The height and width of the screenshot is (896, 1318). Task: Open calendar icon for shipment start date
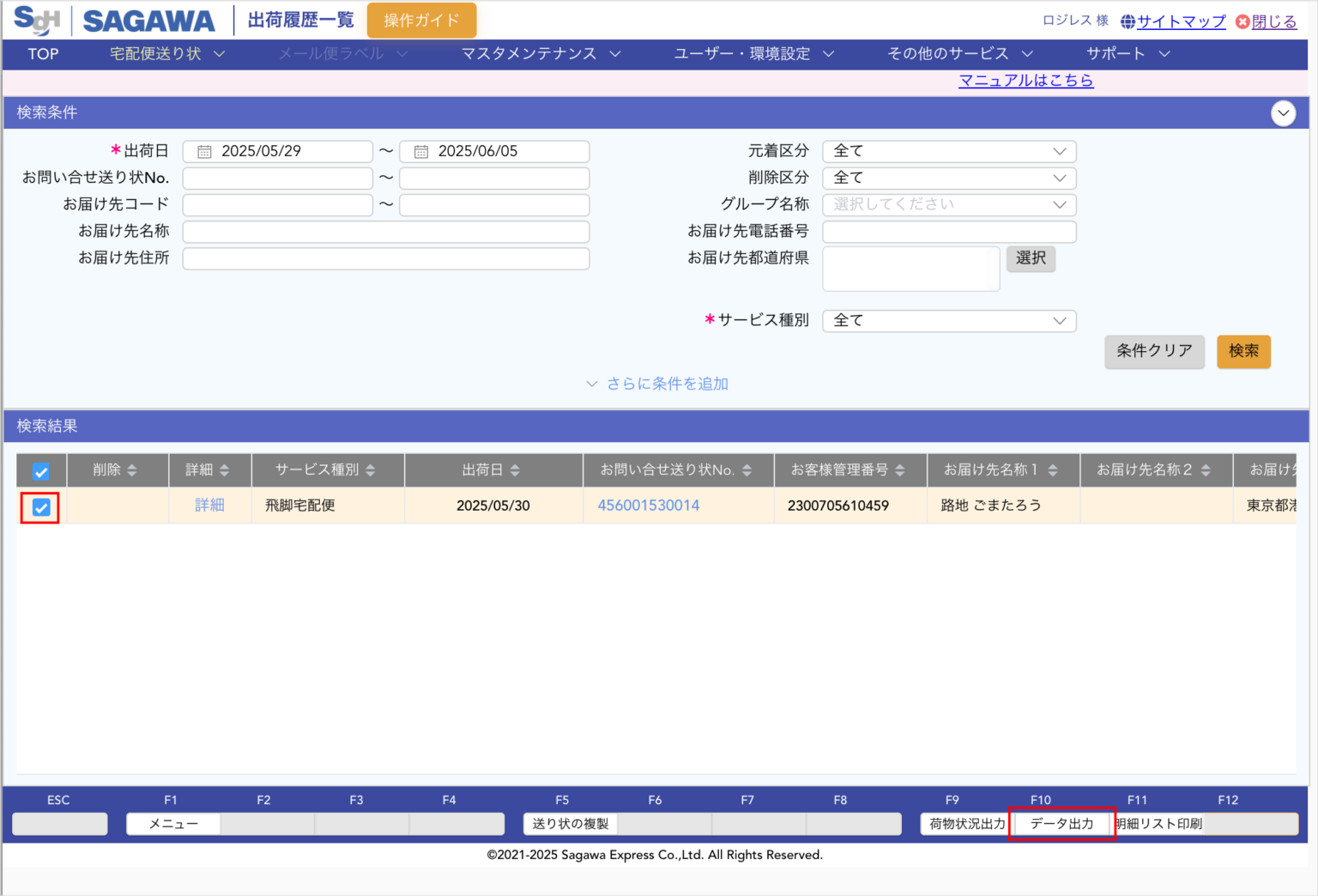[x=204, y=152]
